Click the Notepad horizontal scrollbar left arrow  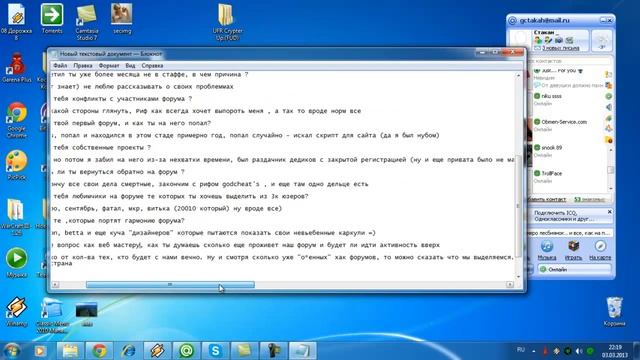[x=56, y=284]
